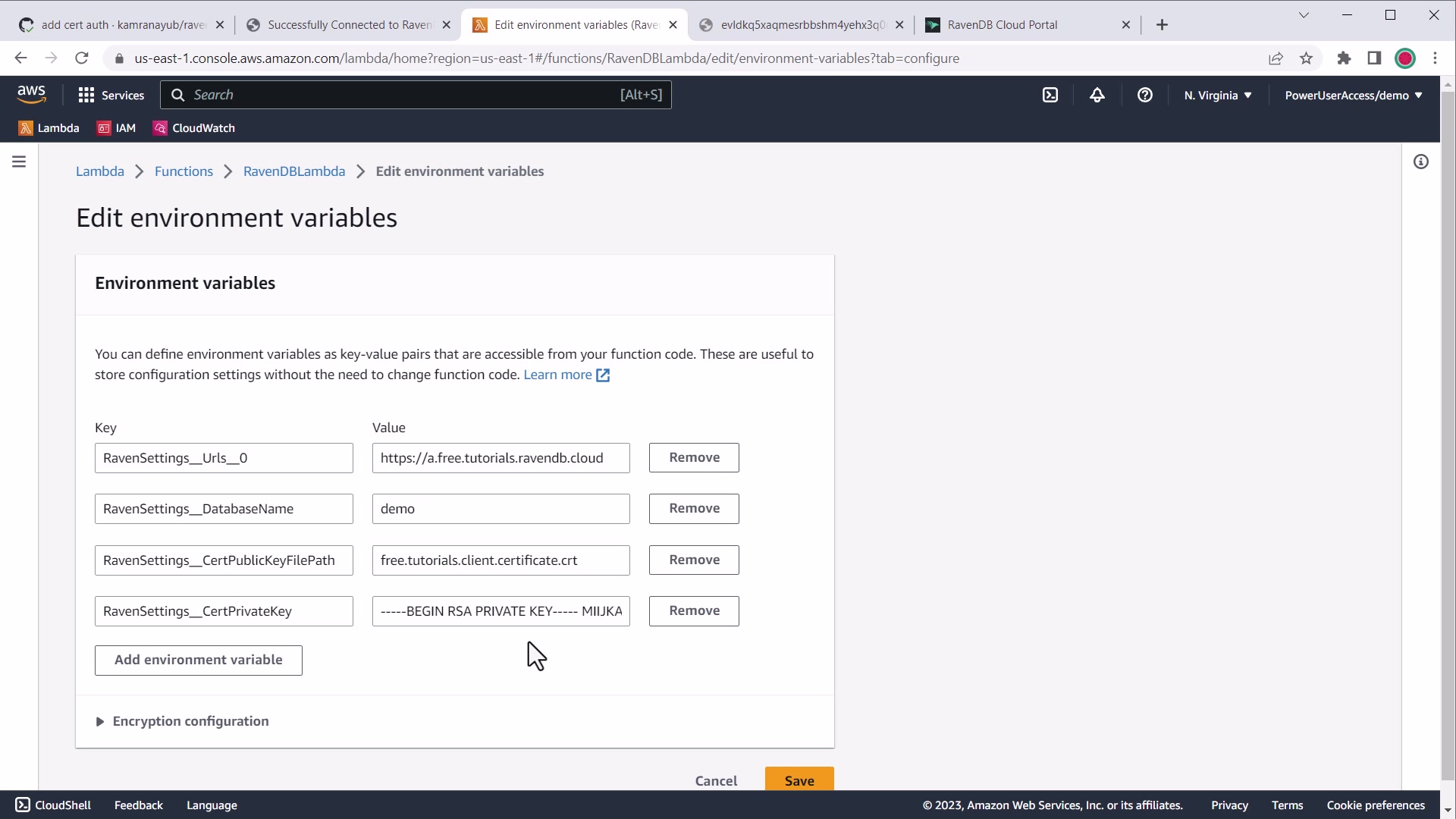Bookmark this page with the star icon
The height and width of the screenshot is (819, 1456).
click(1306, 58)
